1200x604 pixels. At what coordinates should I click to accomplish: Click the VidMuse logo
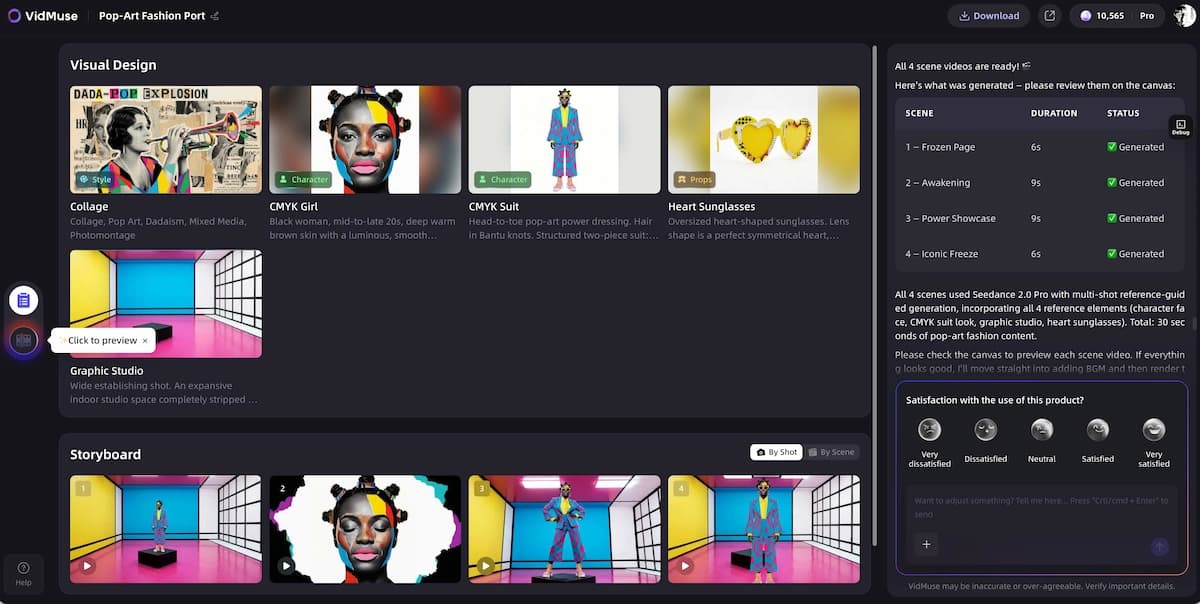tap(44, 15)
